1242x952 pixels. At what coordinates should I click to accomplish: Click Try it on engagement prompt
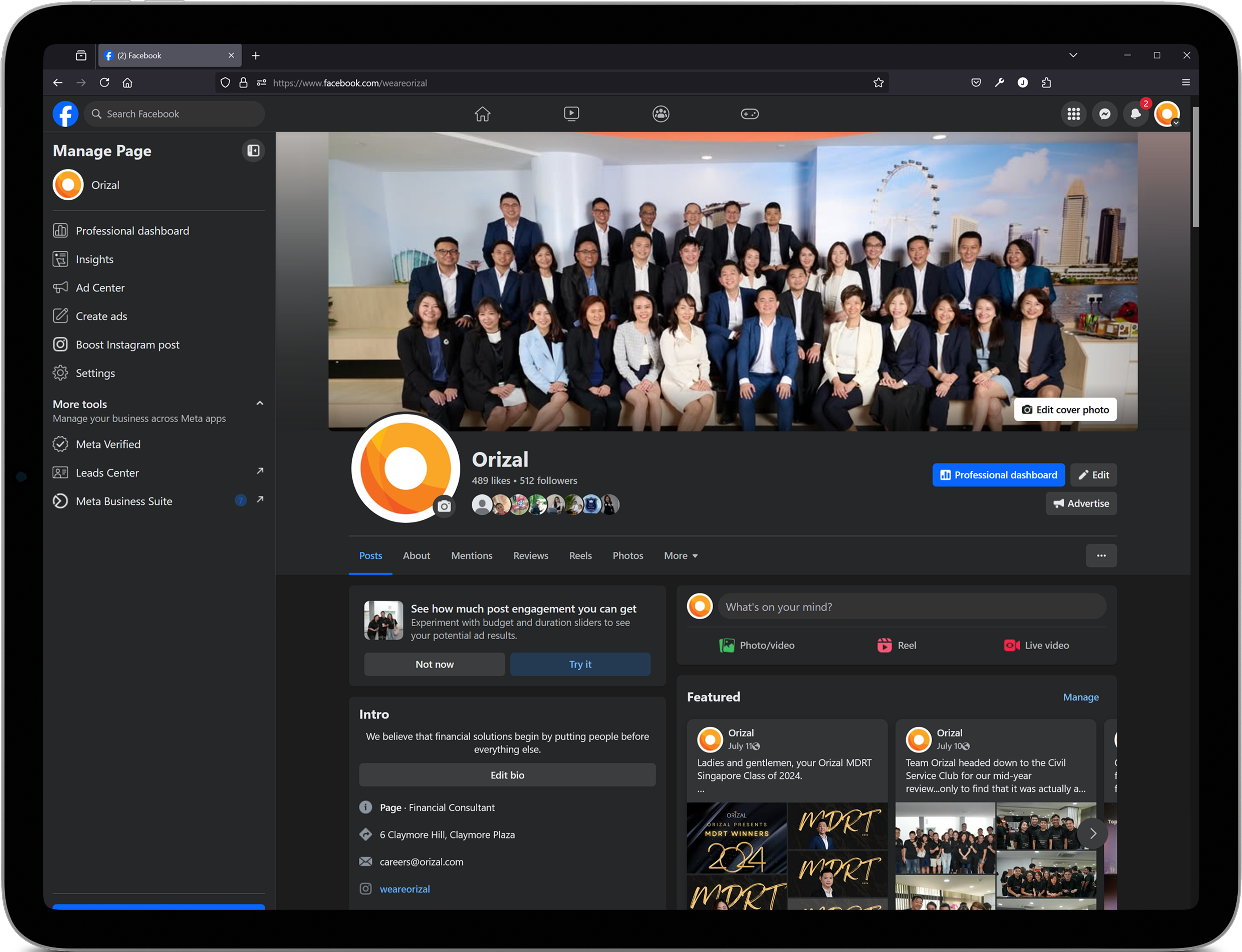pyautogui.click(x=580, y=664)
